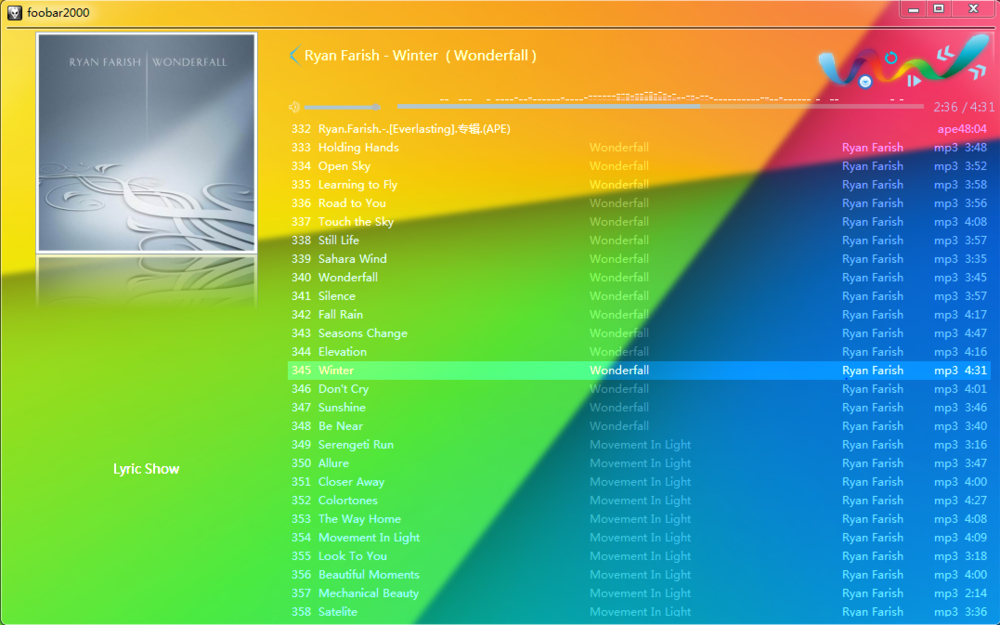Click Ryan Farish artist in Holding Hands row
Image resolution: width=1000 pixels, height=625 pixels.
tap(872, 147)
